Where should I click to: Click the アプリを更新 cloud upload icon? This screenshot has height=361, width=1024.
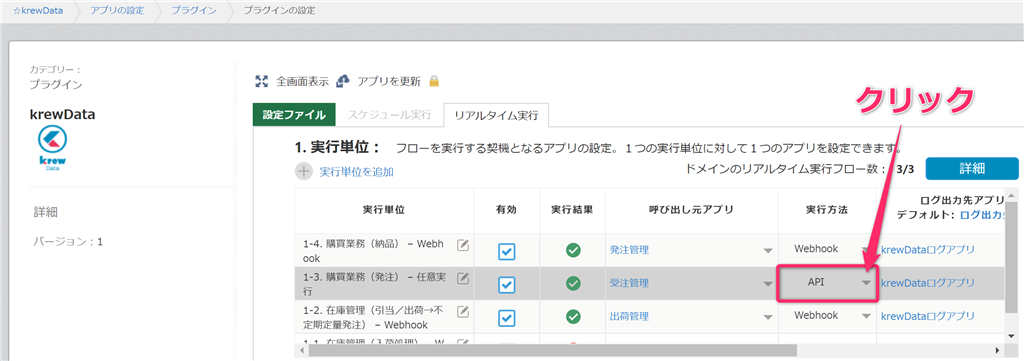tap(344, 82)
